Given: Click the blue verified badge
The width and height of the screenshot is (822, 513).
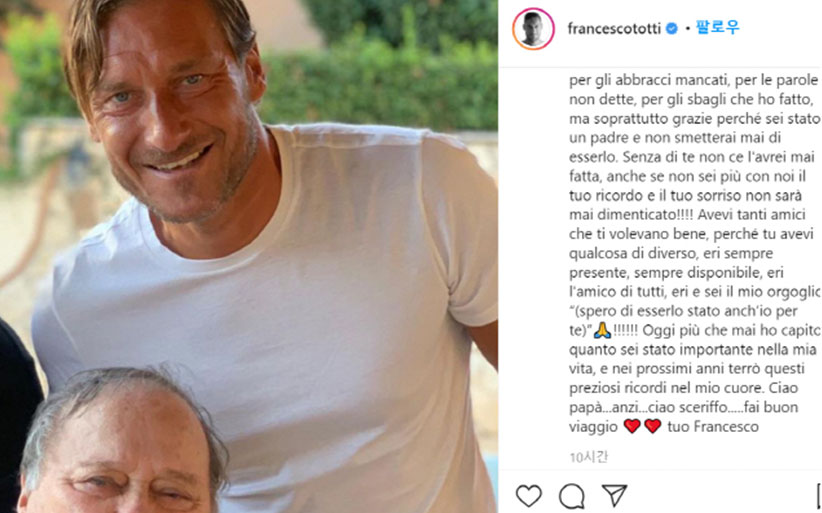Looking at the screenshot, I should tap(672, 29).
